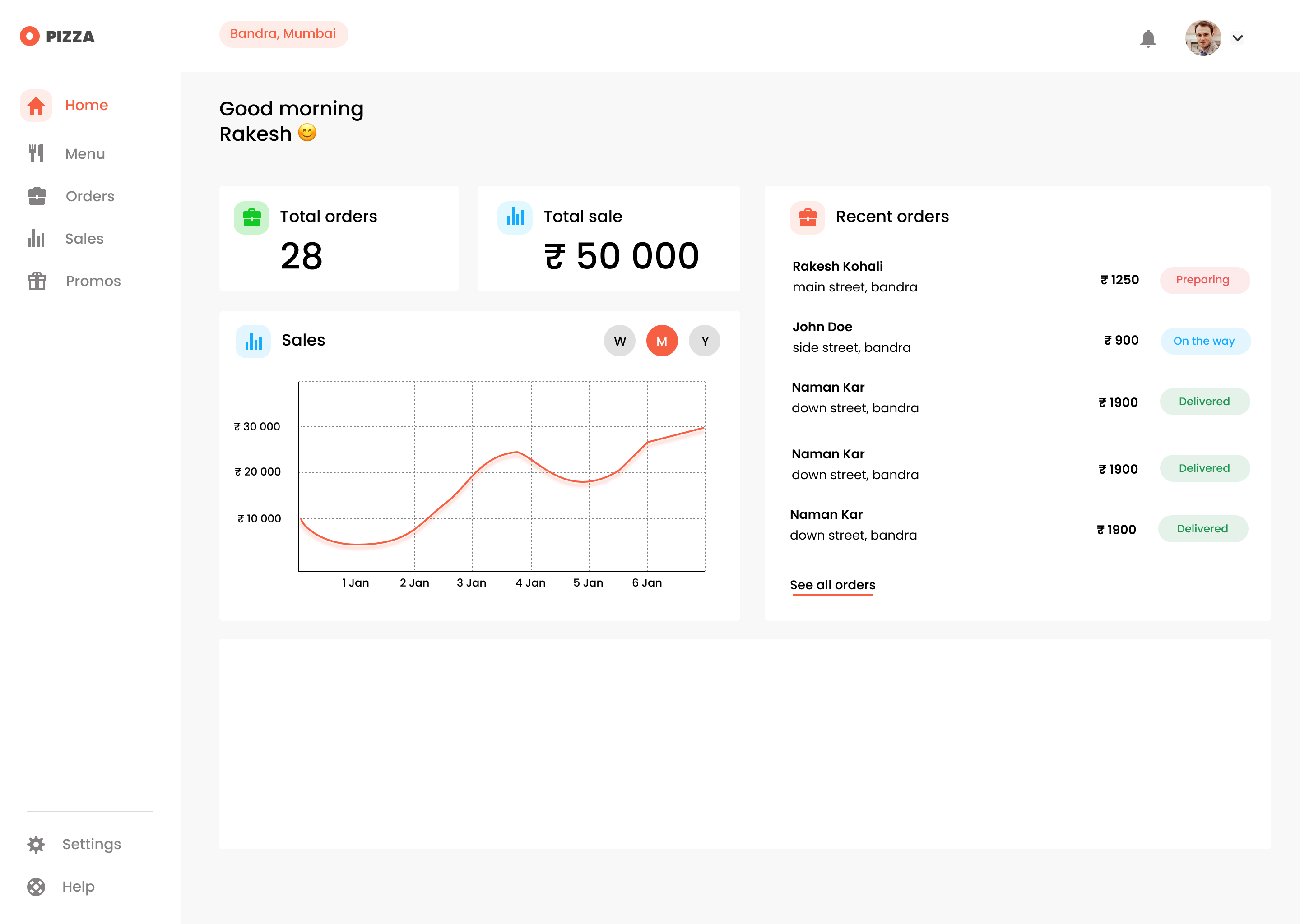Click the Total orders value 28
The width and height of the screenshot is (1300, 924).
point(302,256)
